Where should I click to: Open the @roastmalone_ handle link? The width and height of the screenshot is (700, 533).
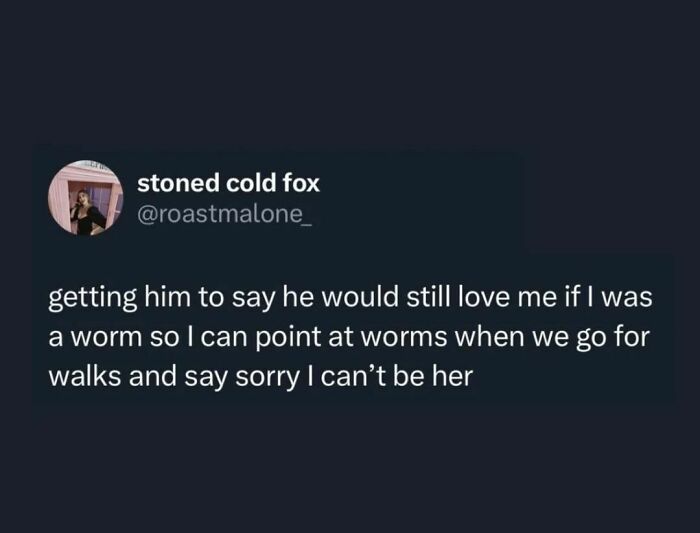coord(225,215)
